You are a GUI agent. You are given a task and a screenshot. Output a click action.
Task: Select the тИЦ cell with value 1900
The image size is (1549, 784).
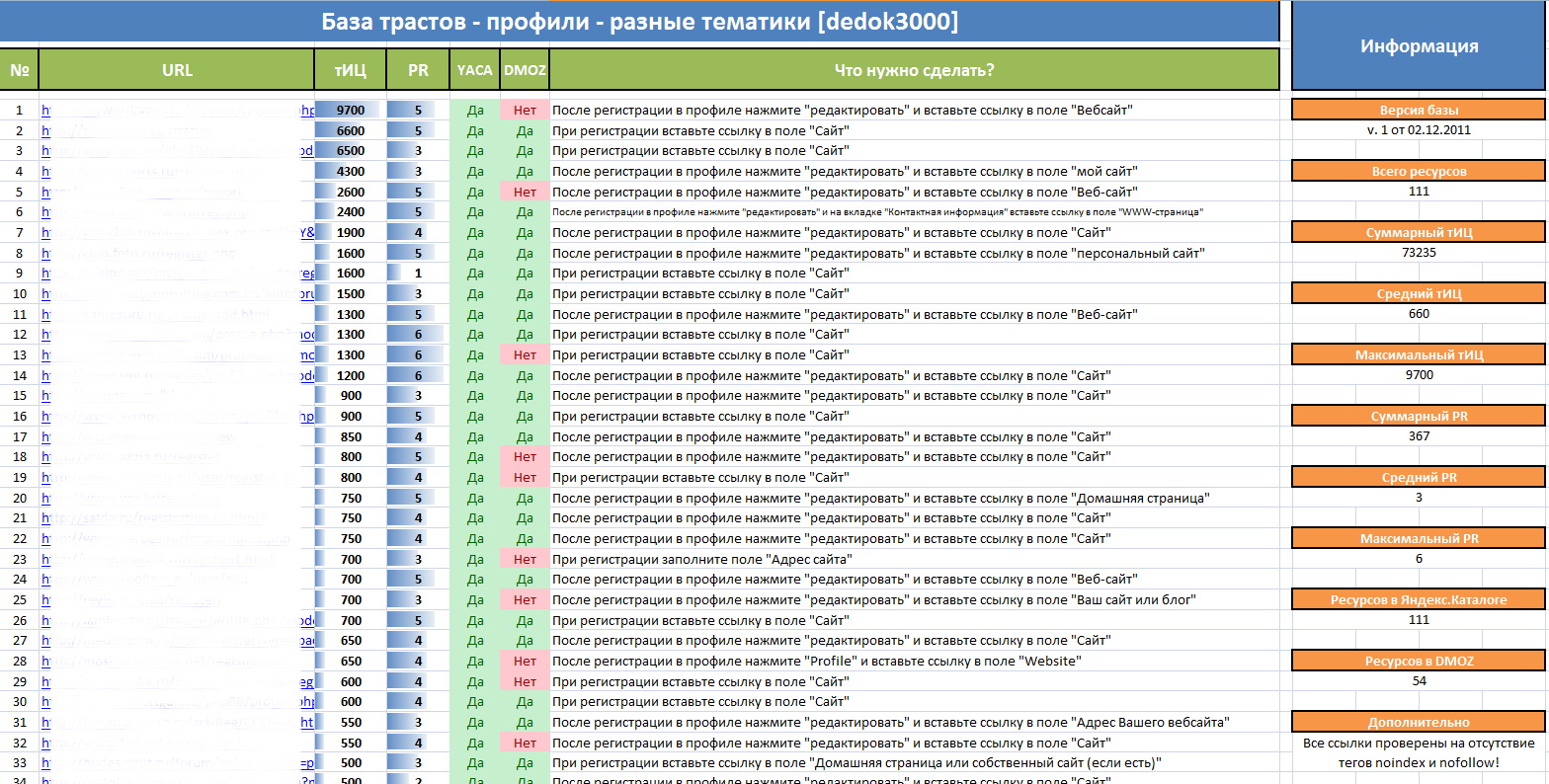point(350,233)
